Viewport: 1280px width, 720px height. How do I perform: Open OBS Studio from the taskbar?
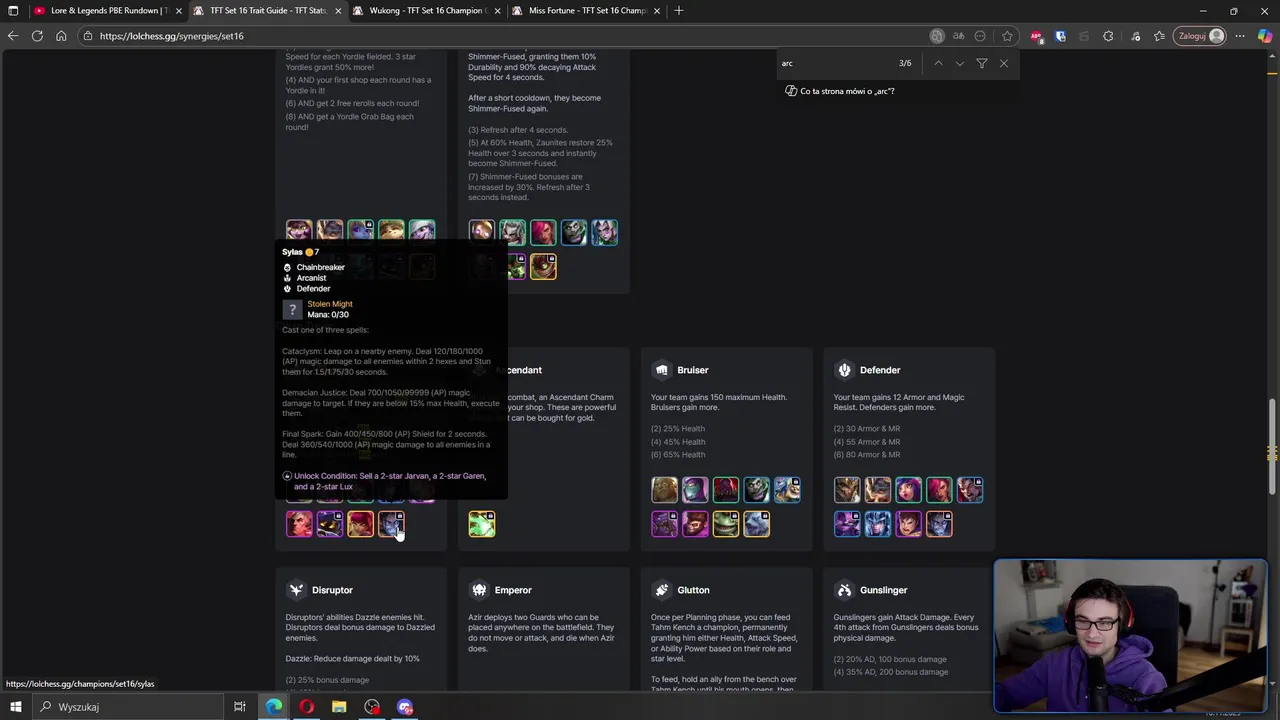pyautogui.click(x=372, y=707)
